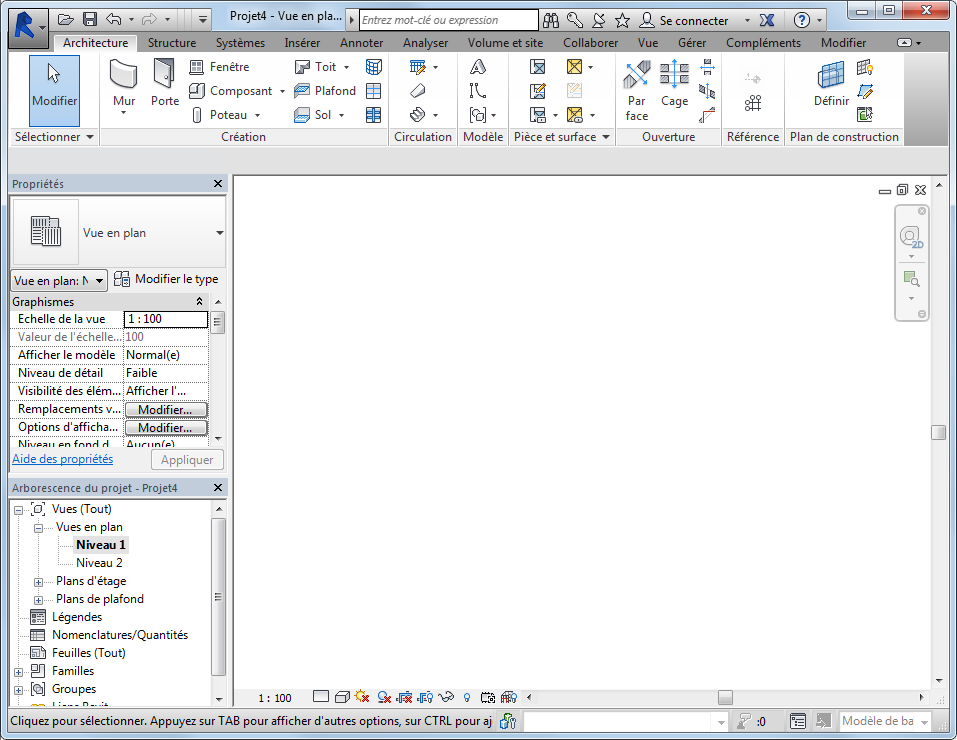This screenshot has height=740, width=957.
Task: Click the area tool icon
Action: tap(574, 67)
